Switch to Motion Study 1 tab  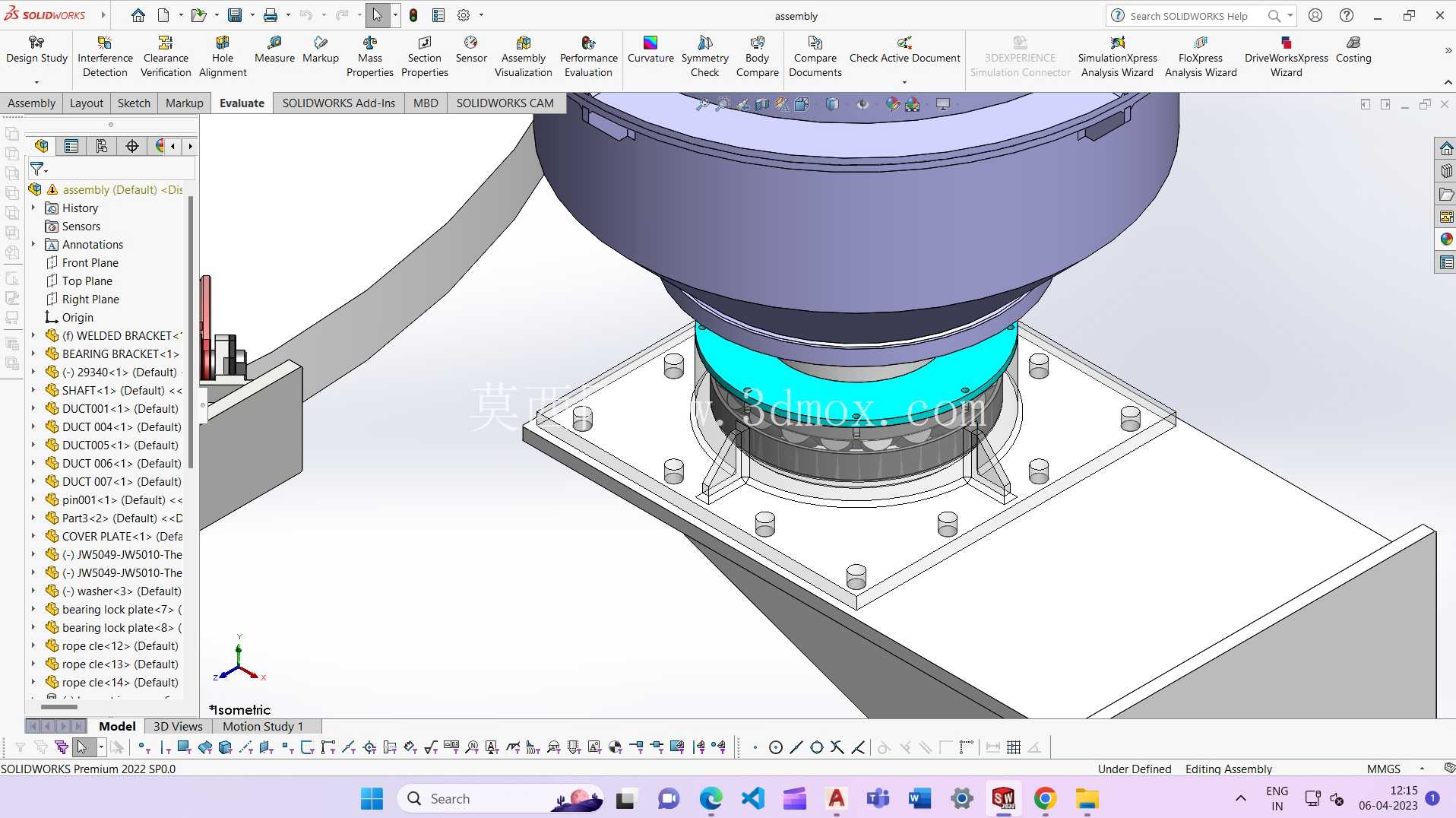point(263,726)
